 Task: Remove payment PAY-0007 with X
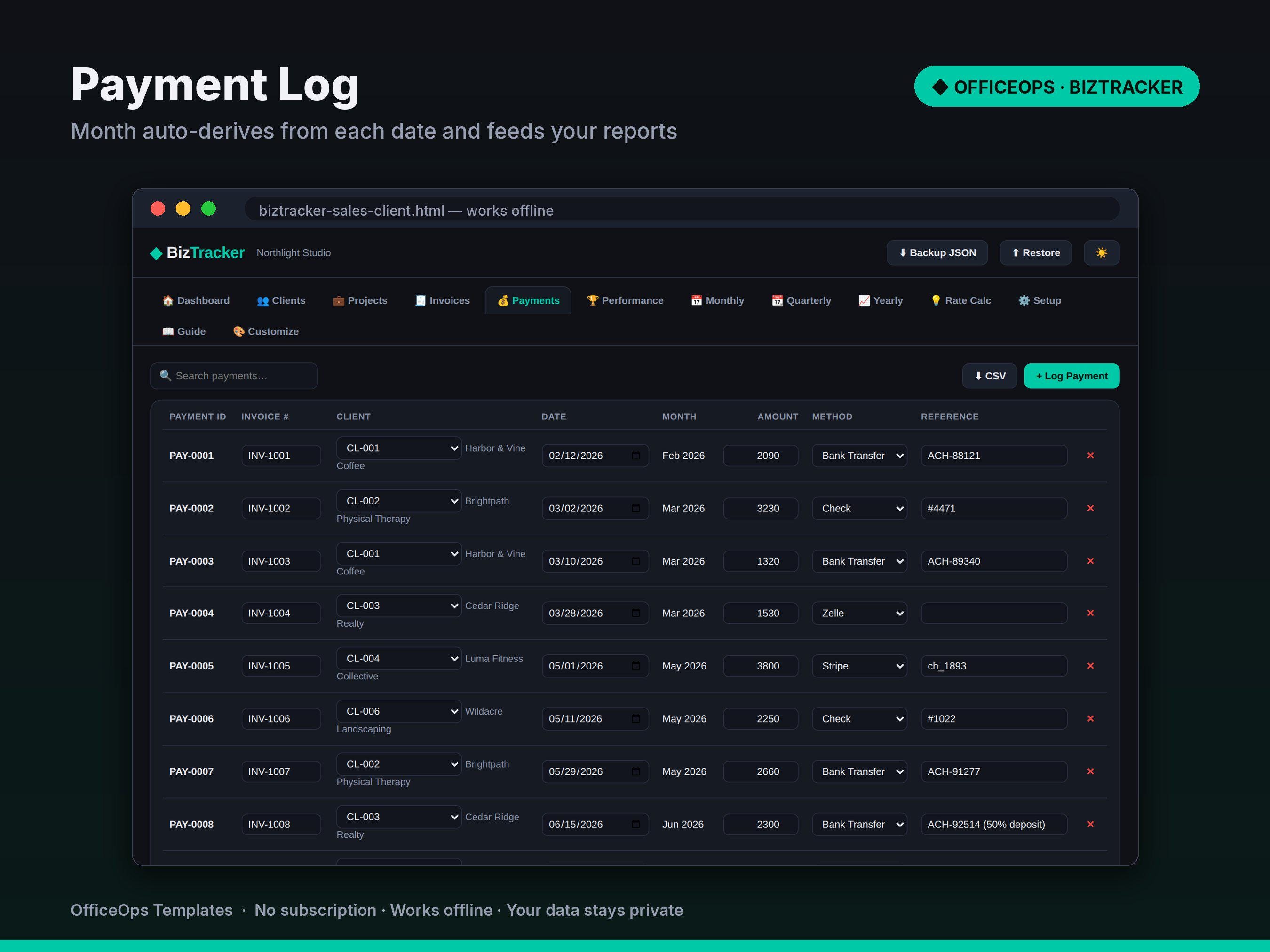(x=1090, y=772)
